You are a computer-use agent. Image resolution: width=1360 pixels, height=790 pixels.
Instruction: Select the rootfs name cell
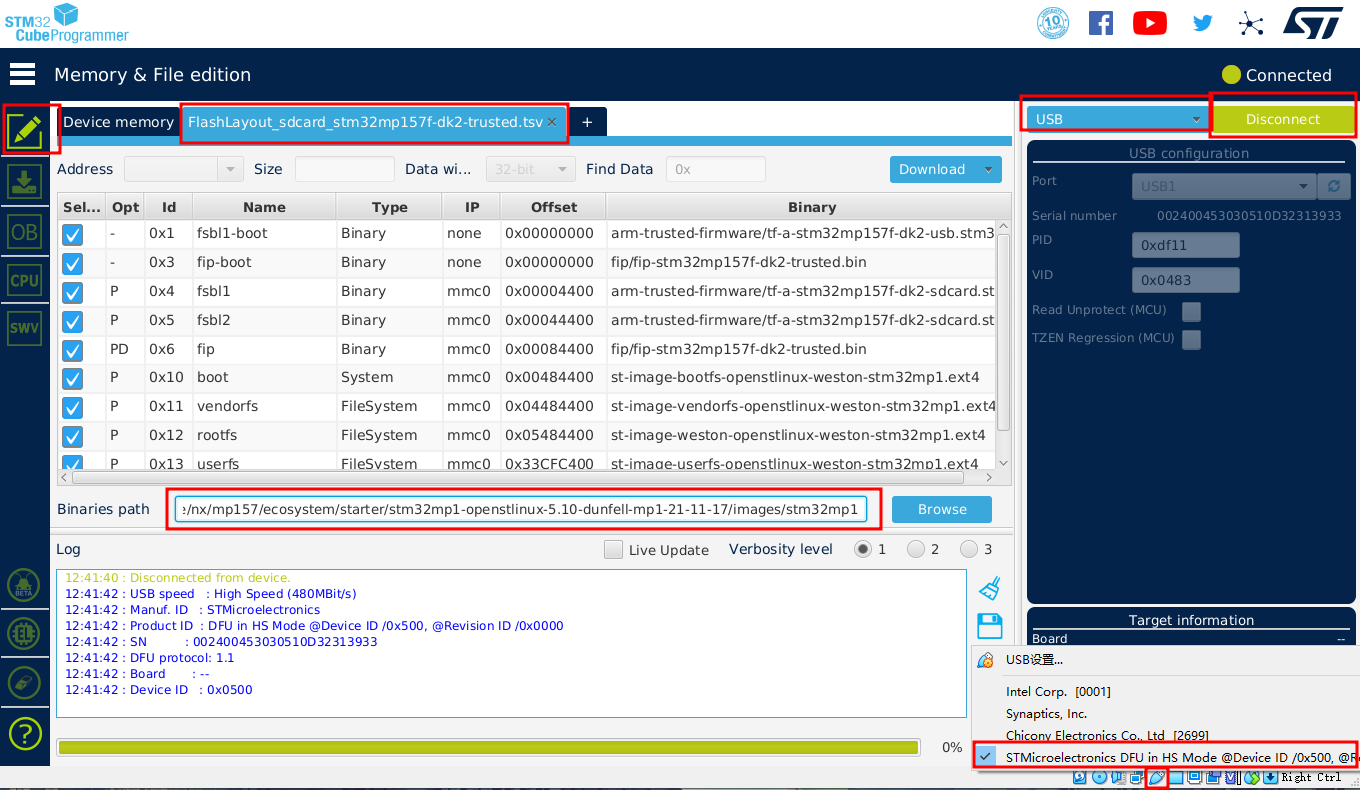pyautogui.click(x=263, y=435)
